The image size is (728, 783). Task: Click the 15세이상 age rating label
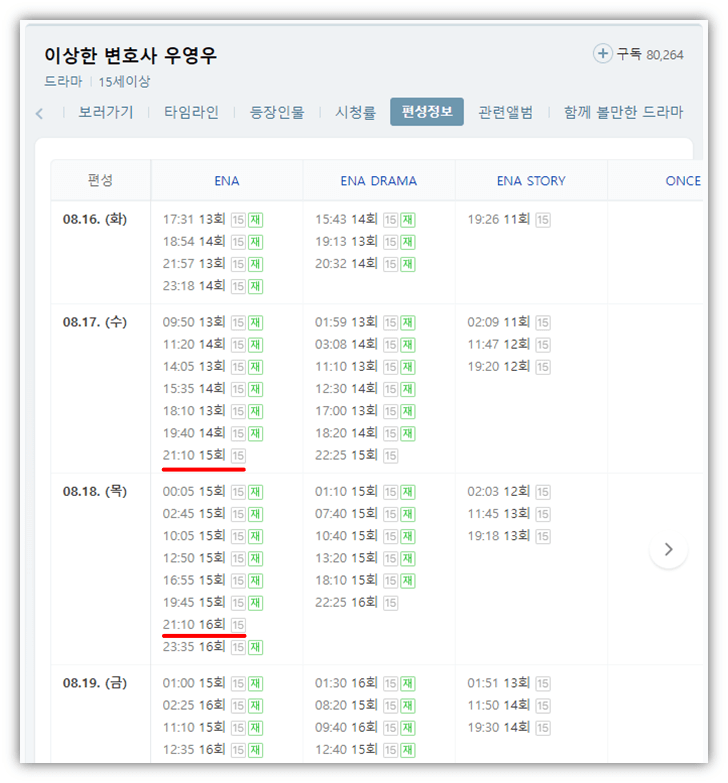coord(124,81)
